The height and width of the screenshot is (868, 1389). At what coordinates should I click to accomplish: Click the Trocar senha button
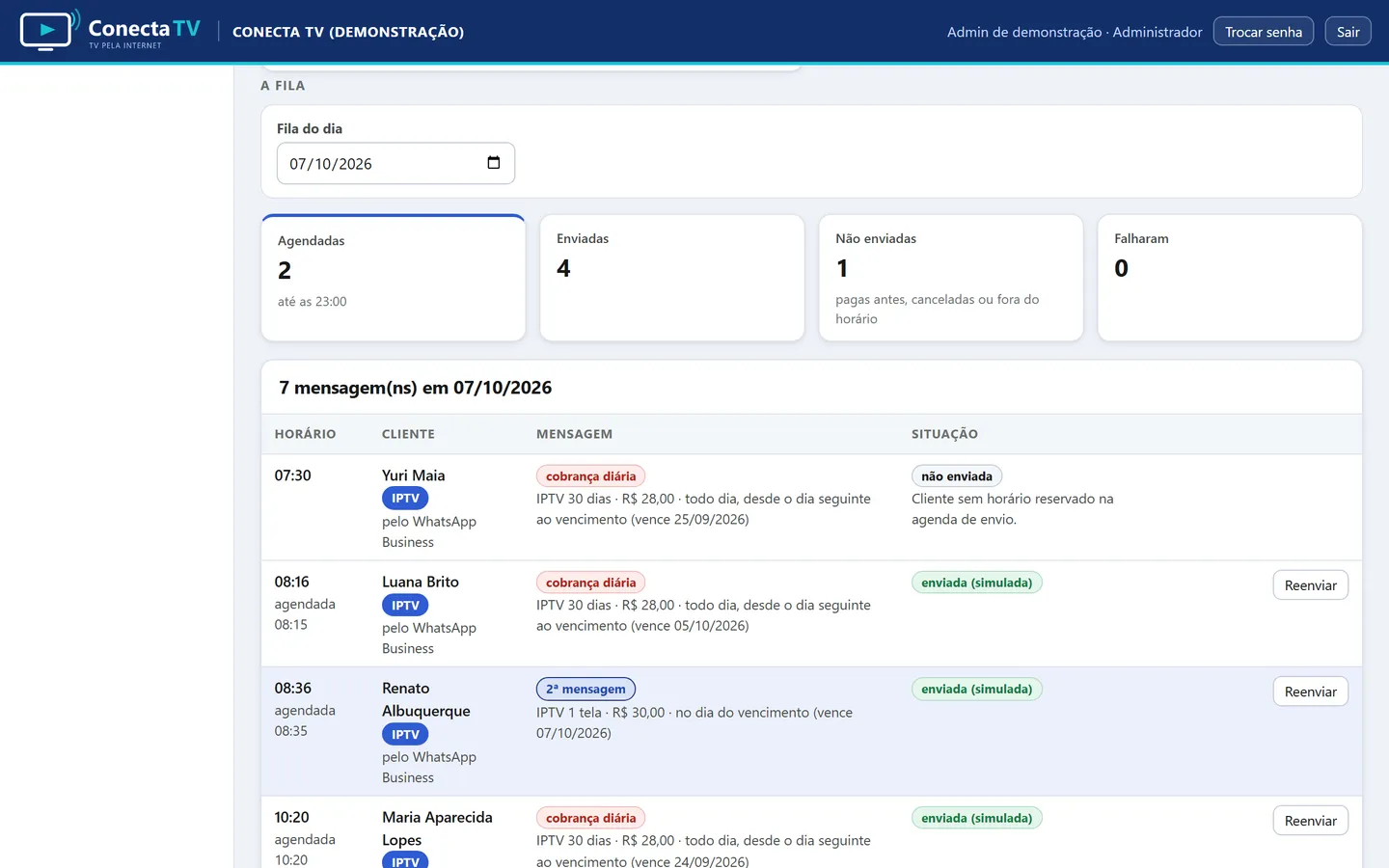pyautogui.click(x=1263, y=32)
